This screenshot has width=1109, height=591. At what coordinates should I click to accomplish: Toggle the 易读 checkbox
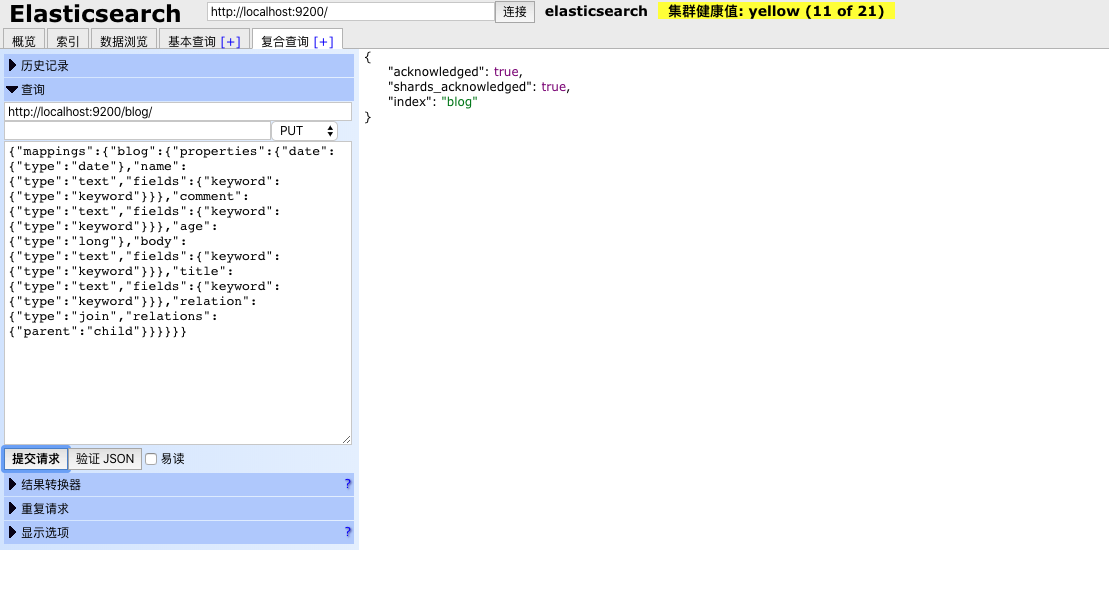click(151, 460)
